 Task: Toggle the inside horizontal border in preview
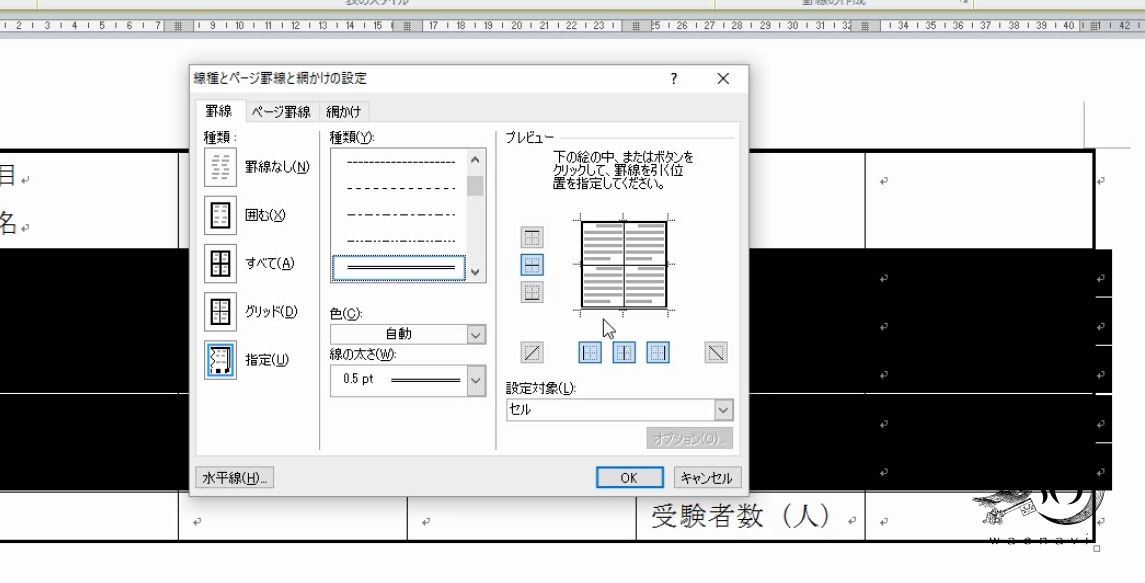pos(531,263)
